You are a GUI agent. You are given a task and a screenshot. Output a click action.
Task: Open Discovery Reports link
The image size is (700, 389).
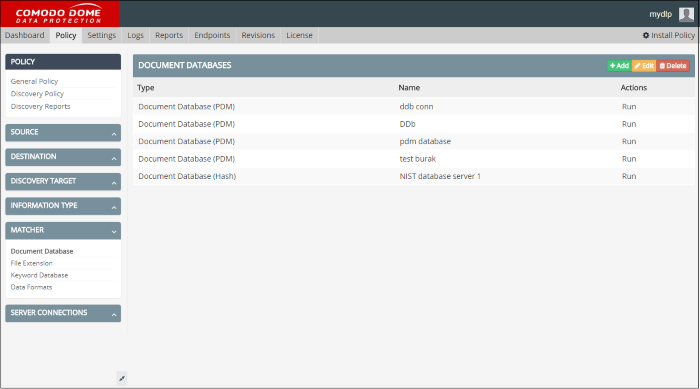(x=40, y=106)
